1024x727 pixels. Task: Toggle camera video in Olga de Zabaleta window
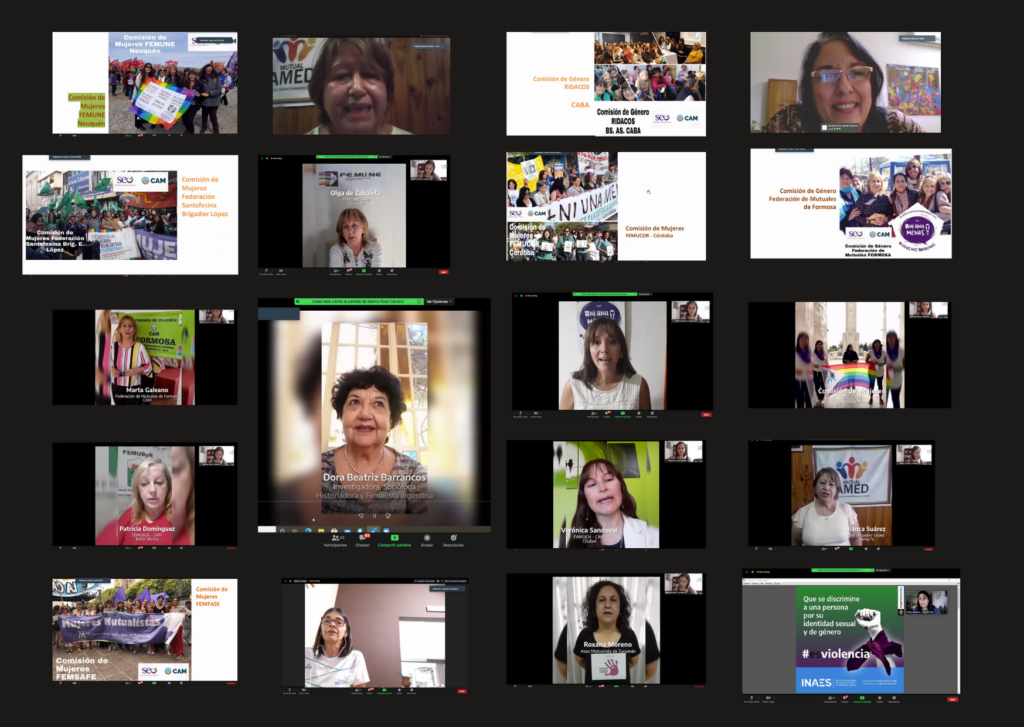[281, 269]
